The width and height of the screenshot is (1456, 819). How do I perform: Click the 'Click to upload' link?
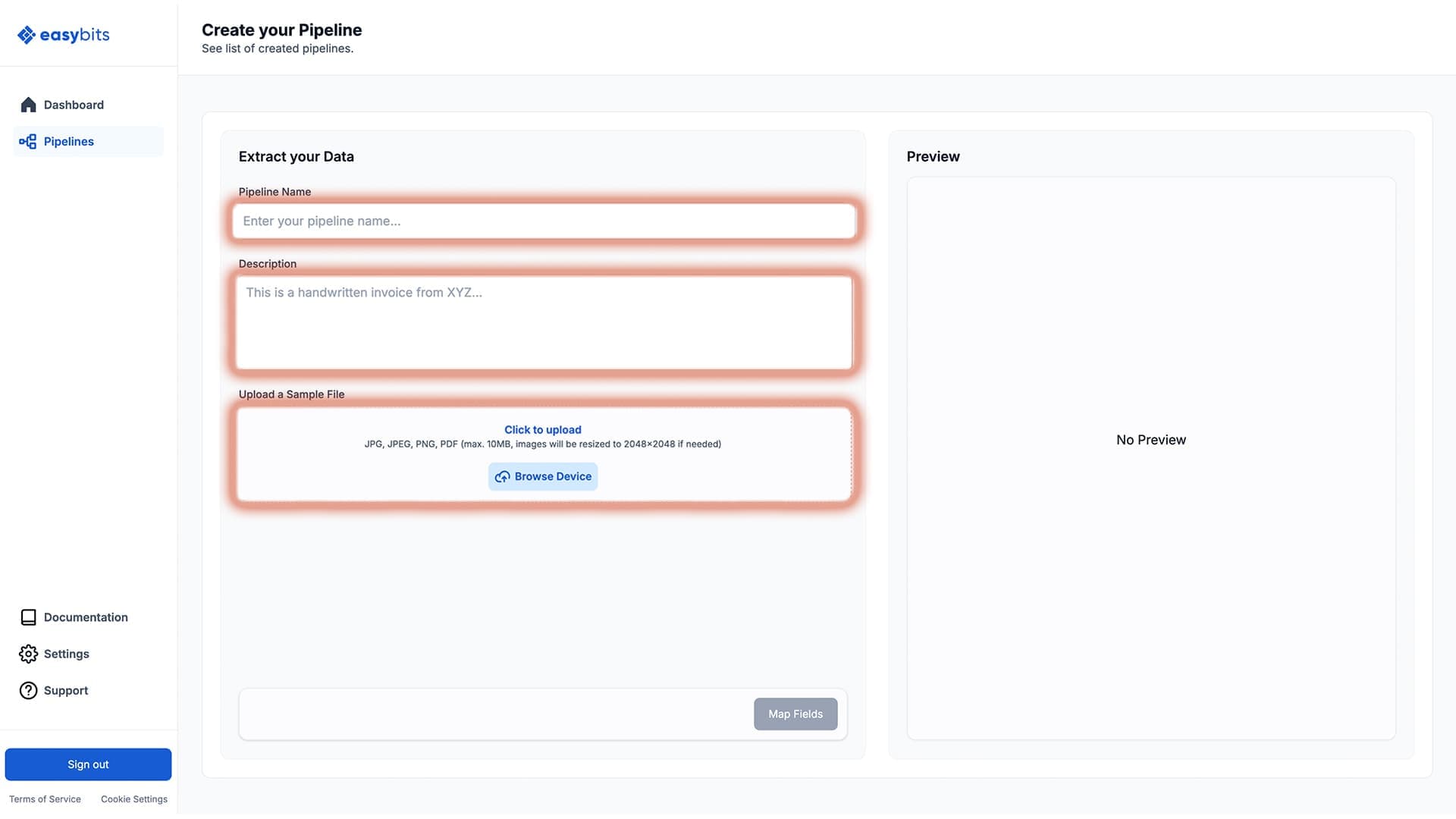542,429
